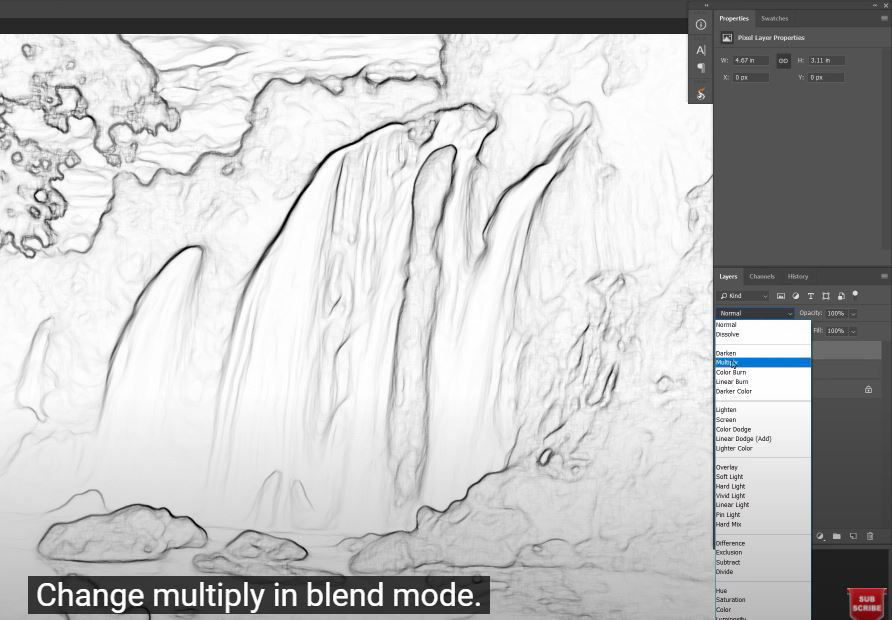Toggle the type layer filter icon
The image size is (892, 620).
(811, 296)
